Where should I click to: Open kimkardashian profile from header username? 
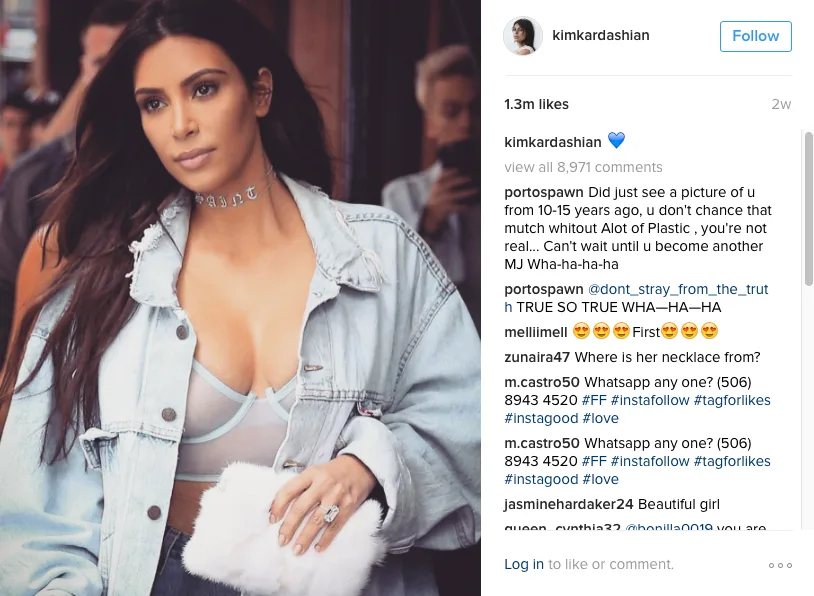(x=601, y=35)
